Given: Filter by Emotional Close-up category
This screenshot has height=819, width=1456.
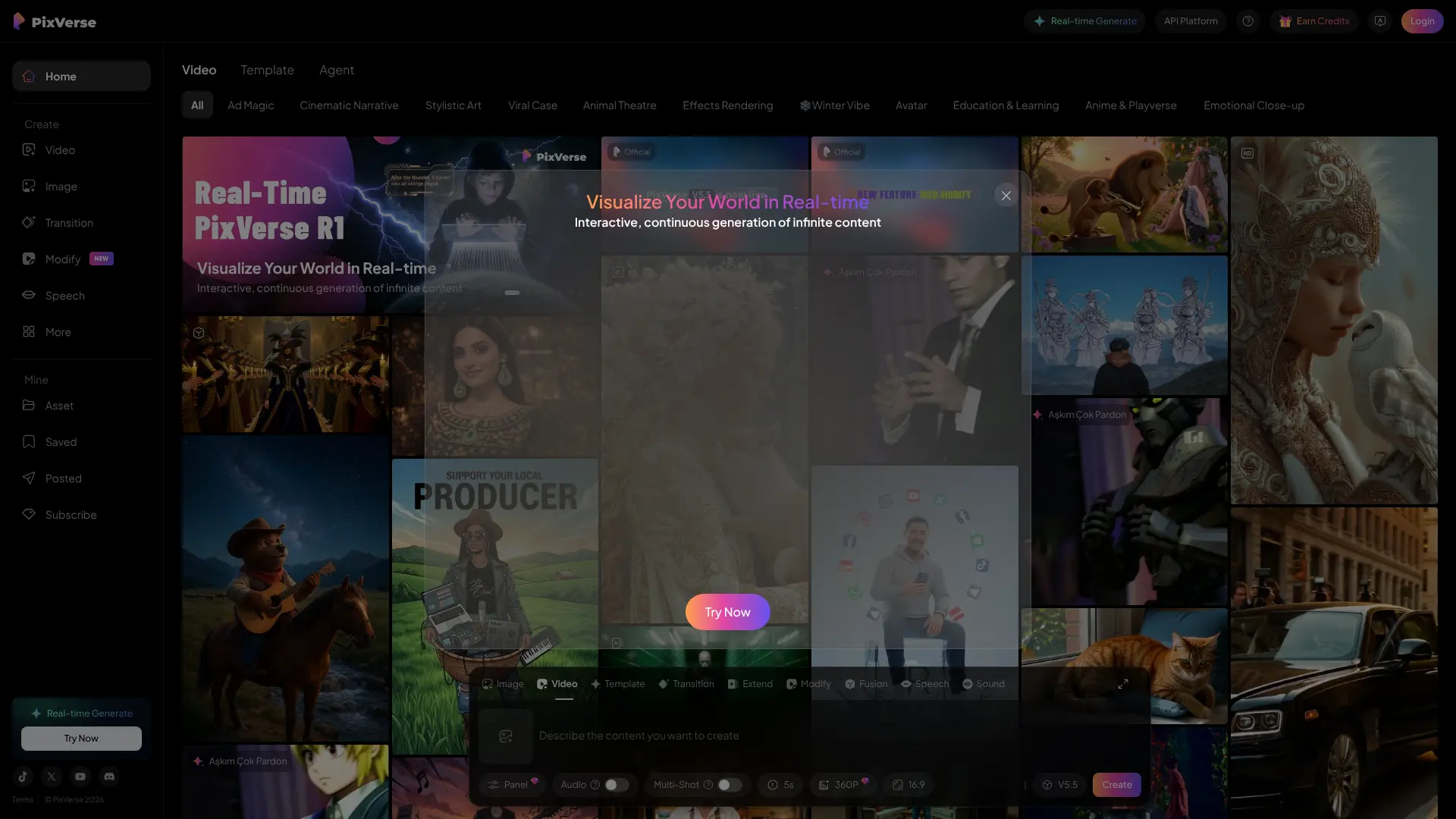Looking at the screenshot, I should (1254, 105).
